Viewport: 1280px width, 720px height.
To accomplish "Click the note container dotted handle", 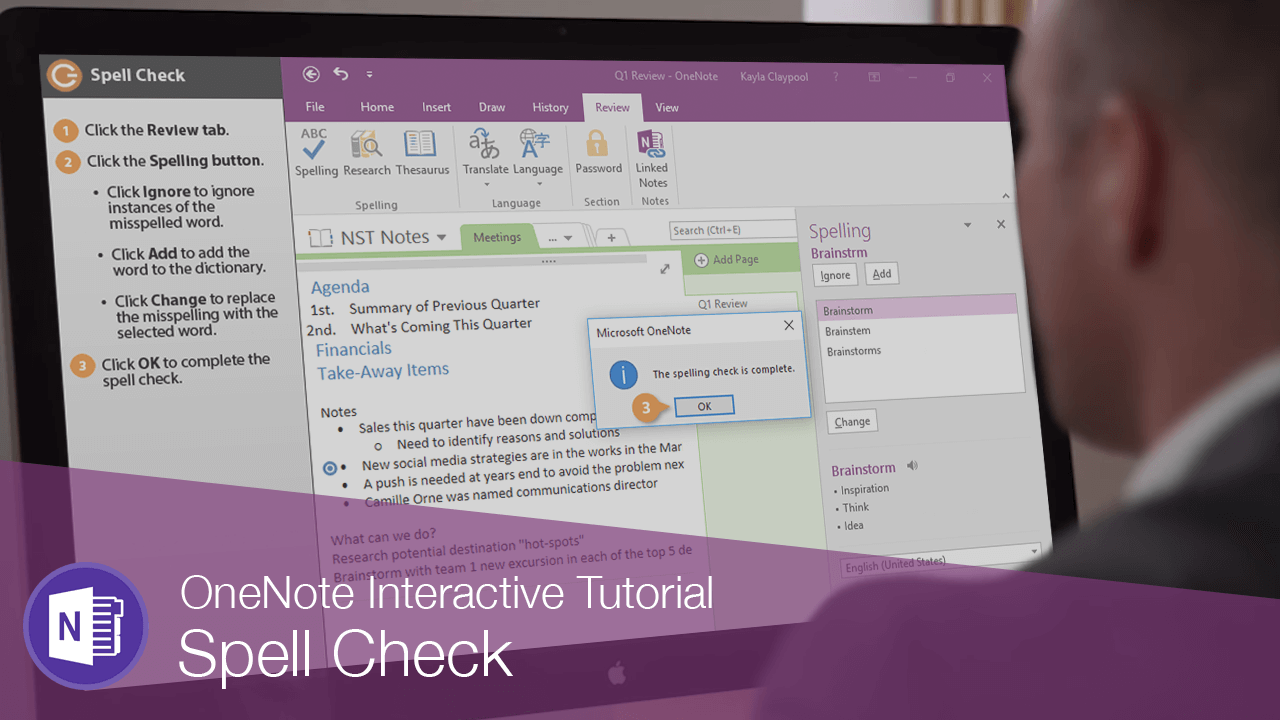I will (548, 261).
